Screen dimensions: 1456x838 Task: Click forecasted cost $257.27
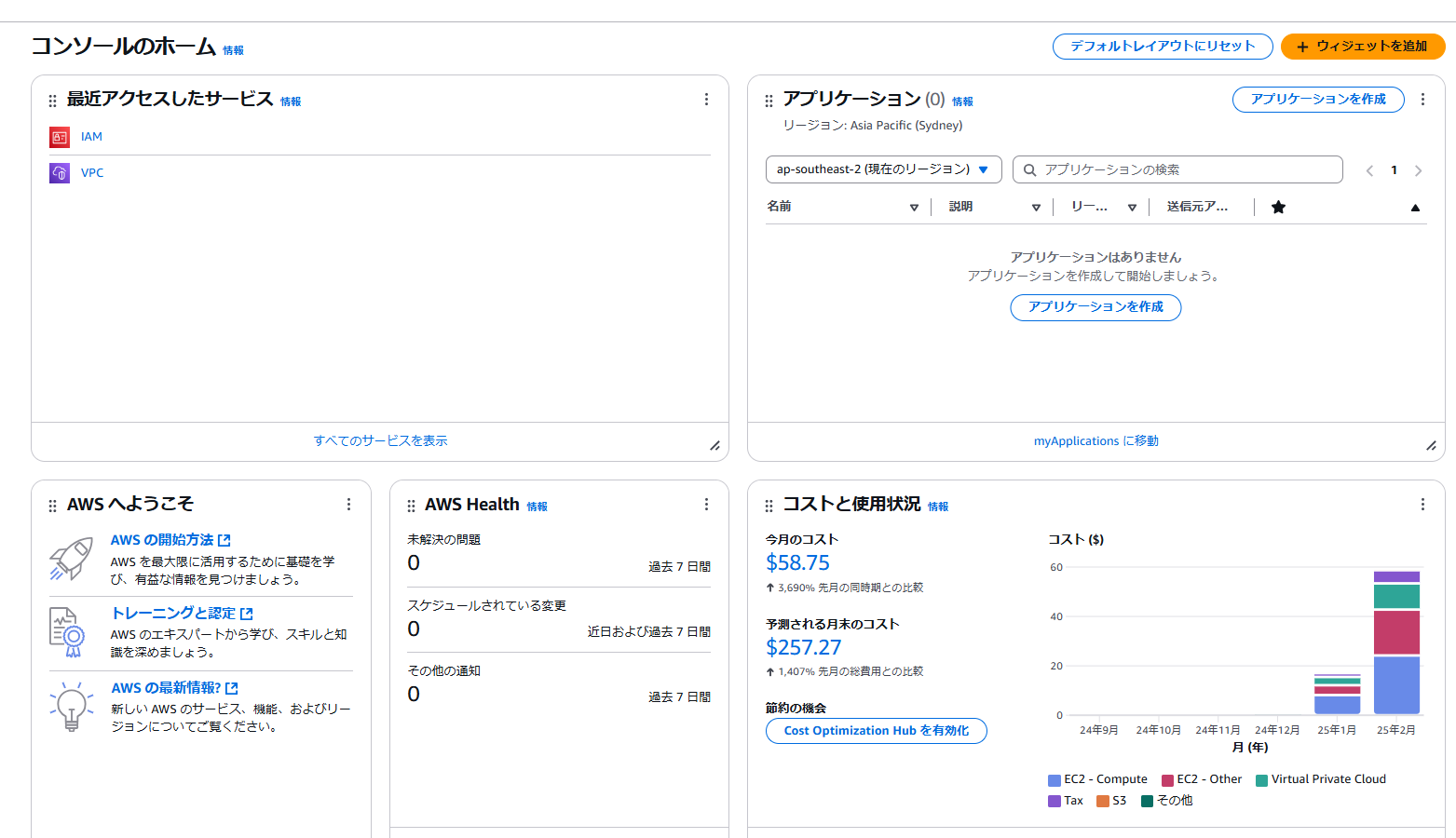click(803, 648)
